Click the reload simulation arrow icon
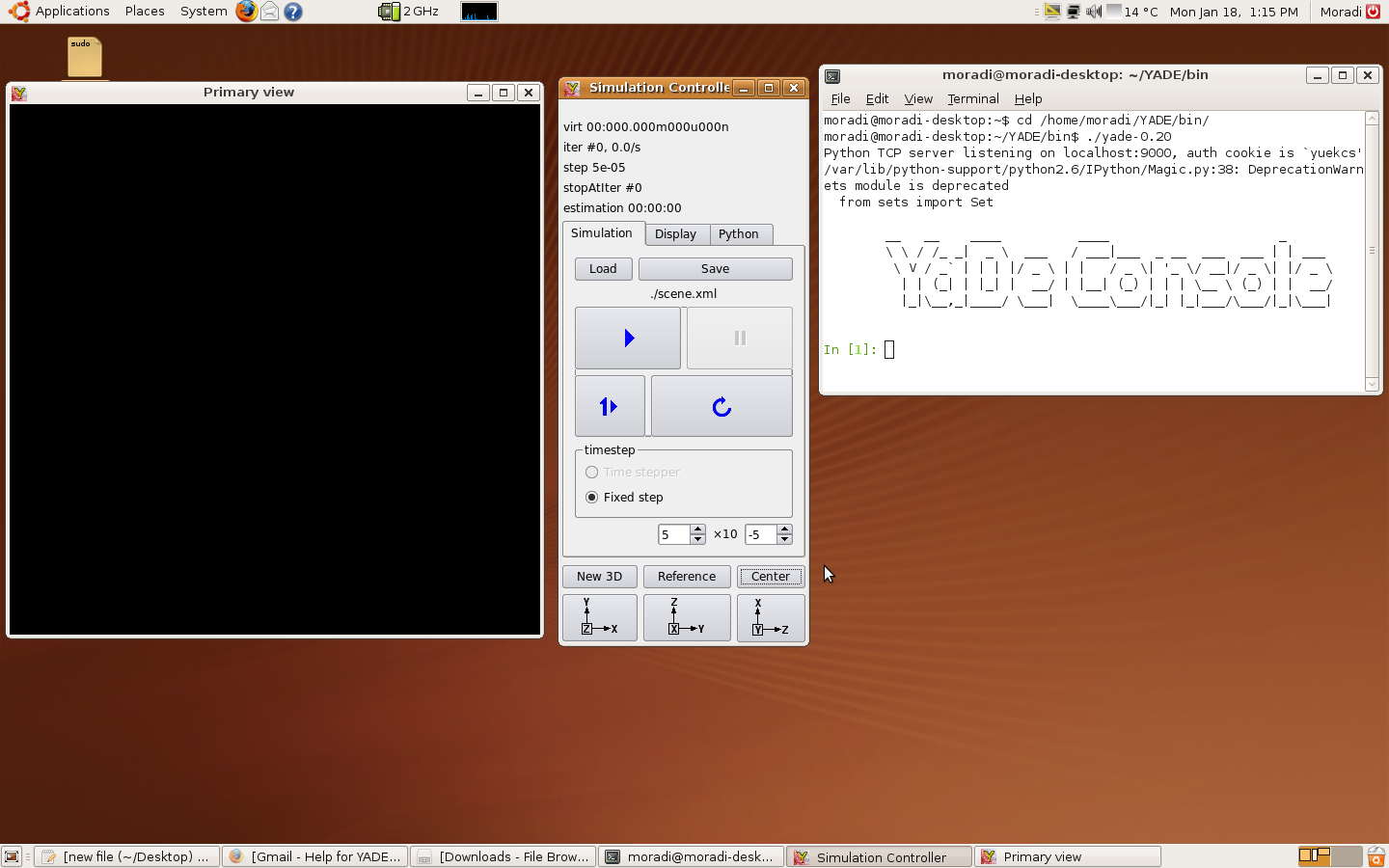 (x=722, y=407)
